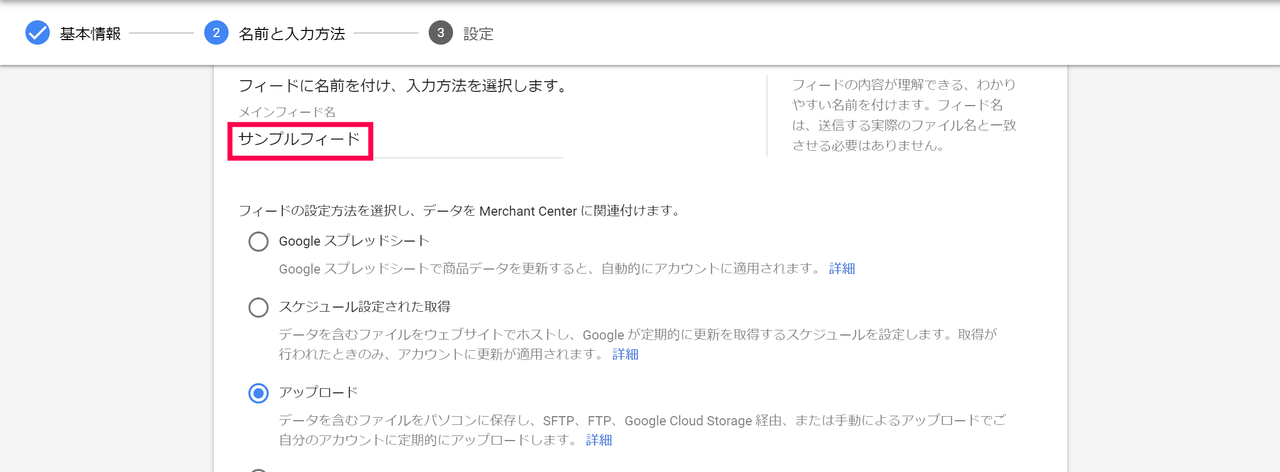This screenshot has height=472, width=1280.
Task: Click the フィードに名前を付け heading text
Action: point(403,86)
